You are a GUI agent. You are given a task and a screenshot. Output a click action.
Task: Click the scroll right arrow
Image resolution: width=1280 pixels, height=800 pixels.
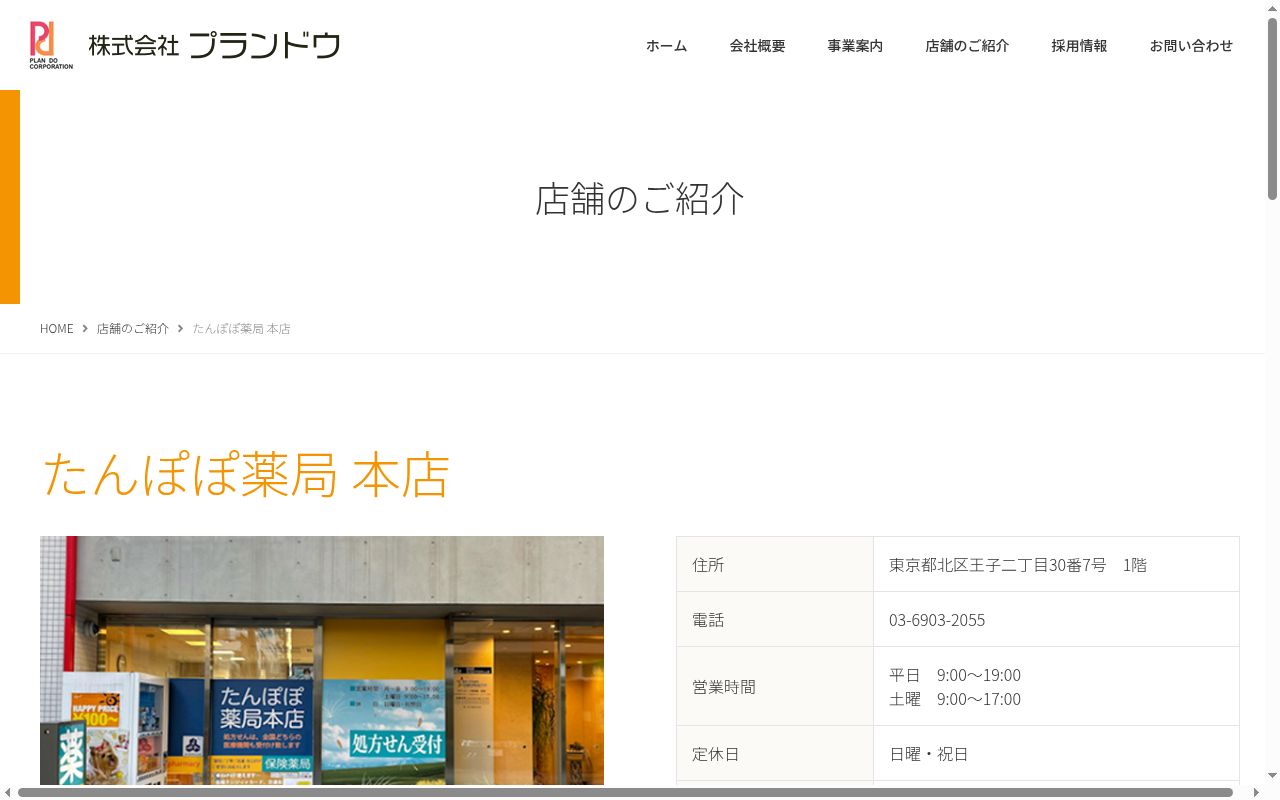[x=1256, y=792]
